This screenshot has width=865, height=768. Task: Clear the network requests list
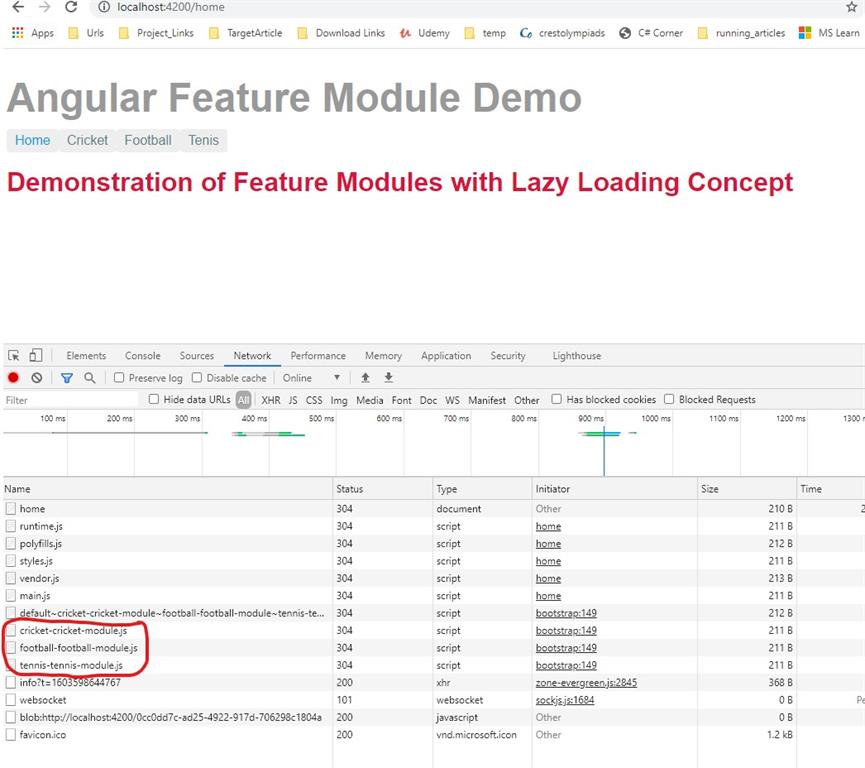pyautogui.click(x=36, y=377)
